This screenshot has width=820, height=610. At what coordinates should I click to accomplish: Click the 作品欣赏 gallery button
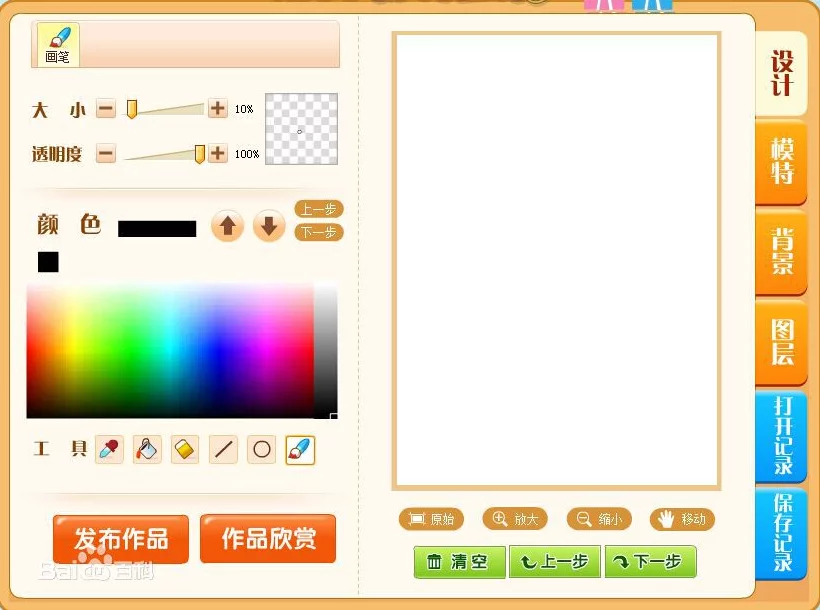click(268, 539)
